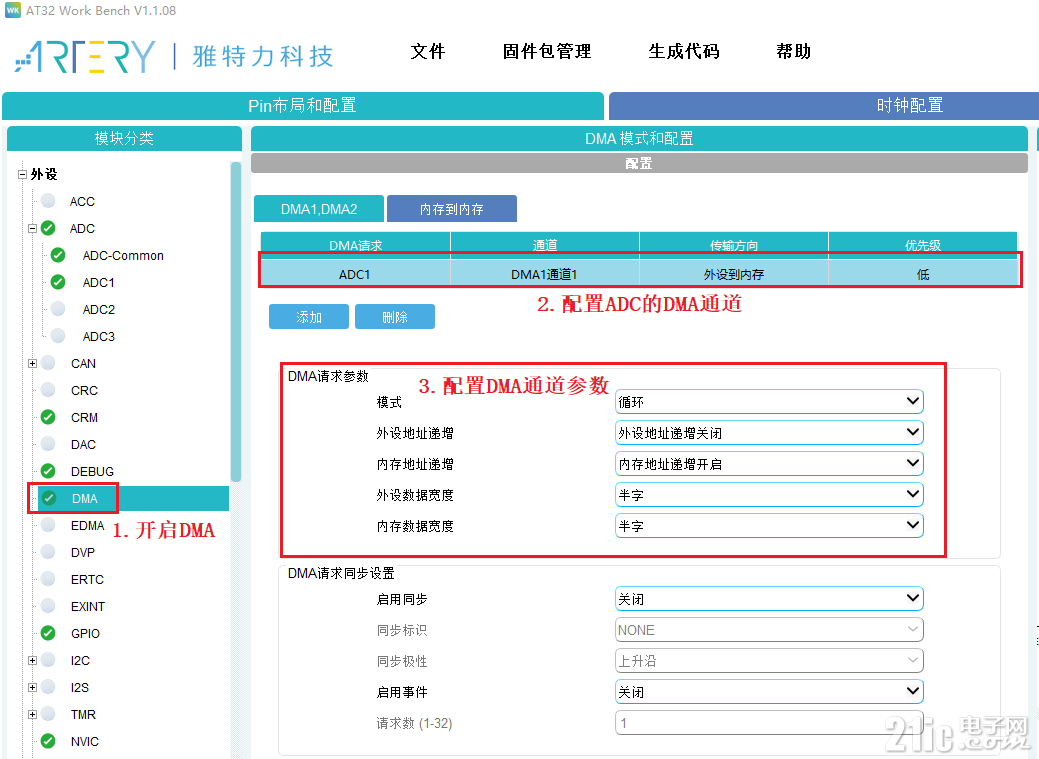Click the 低 priority cell

pos(922,274)
